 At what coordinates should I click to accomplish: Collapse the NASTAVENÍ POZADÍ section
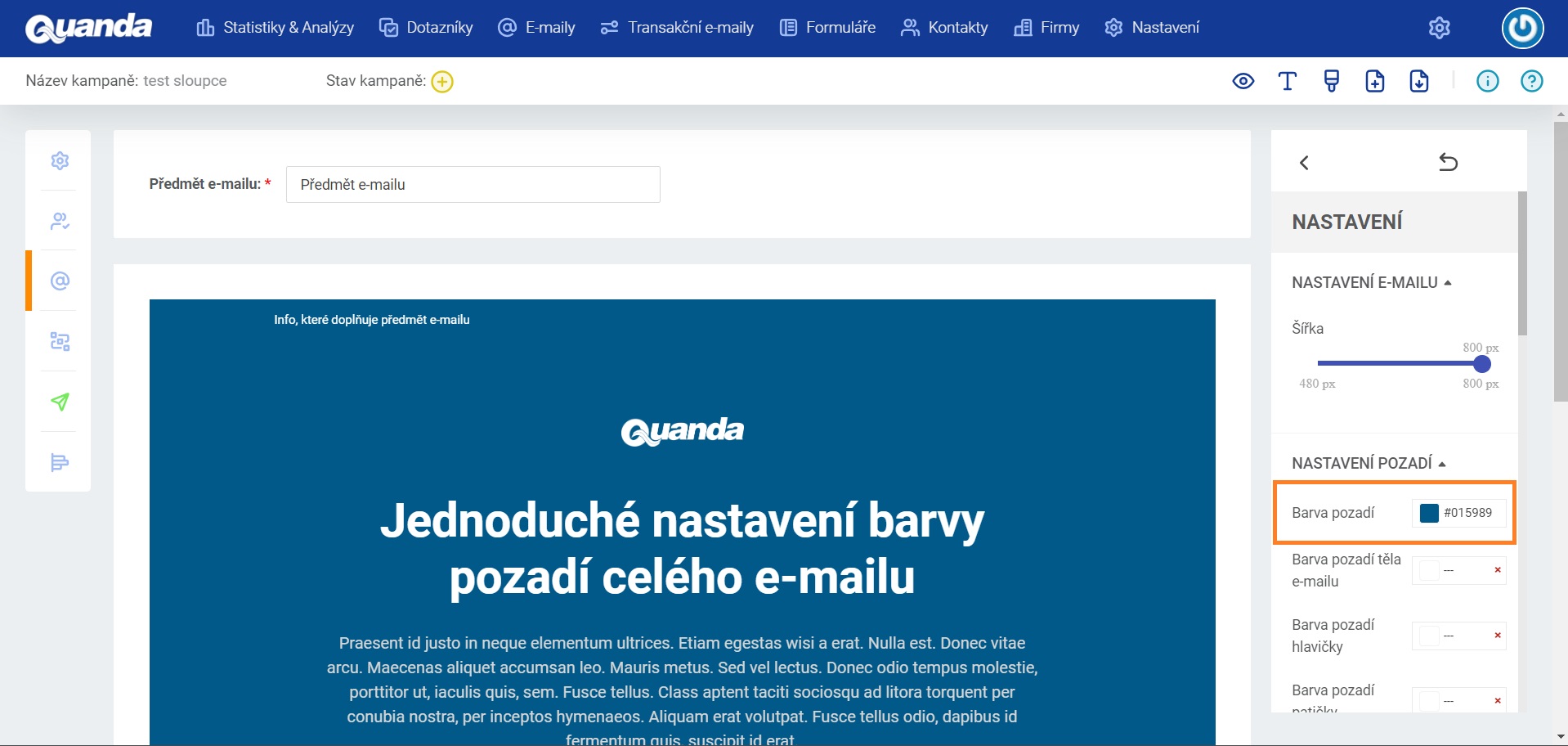coord(1369,464)
